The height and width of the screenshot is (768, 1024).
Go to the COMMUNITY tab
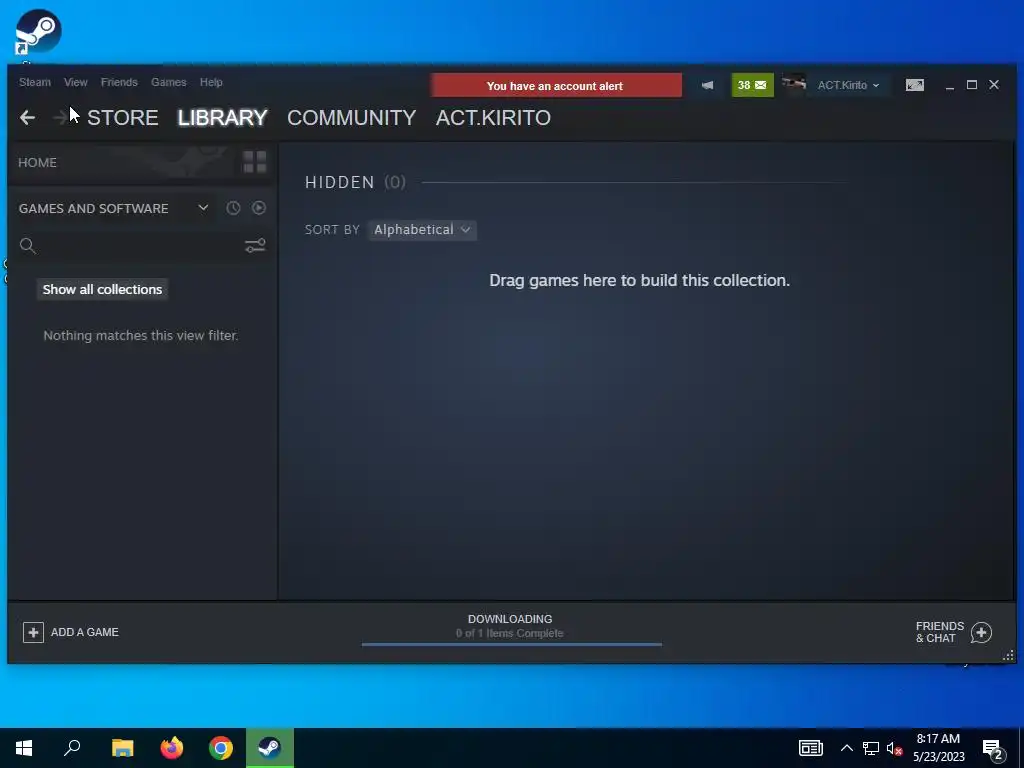click(x=351, y=118)
